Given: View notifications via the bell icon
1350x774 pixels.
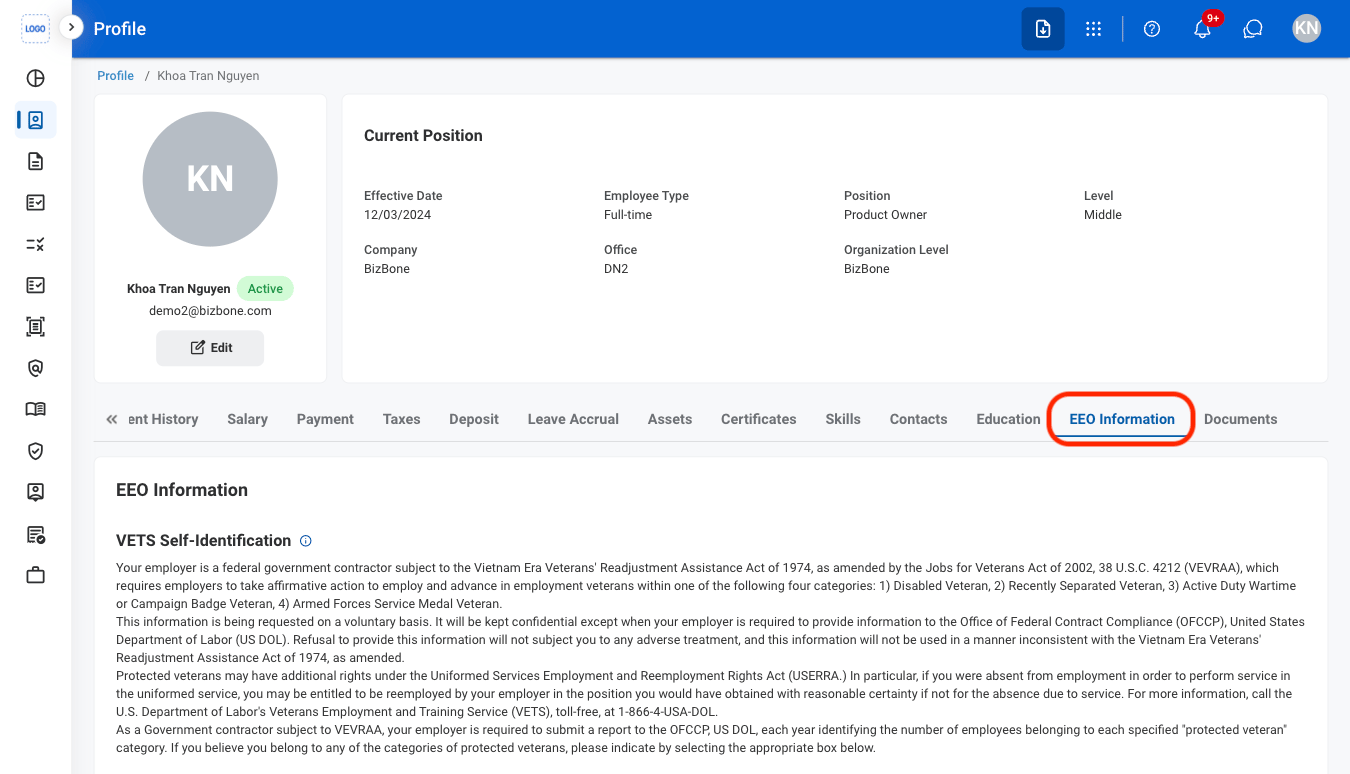Looking at the screenshot, I should pos(1203,29).
